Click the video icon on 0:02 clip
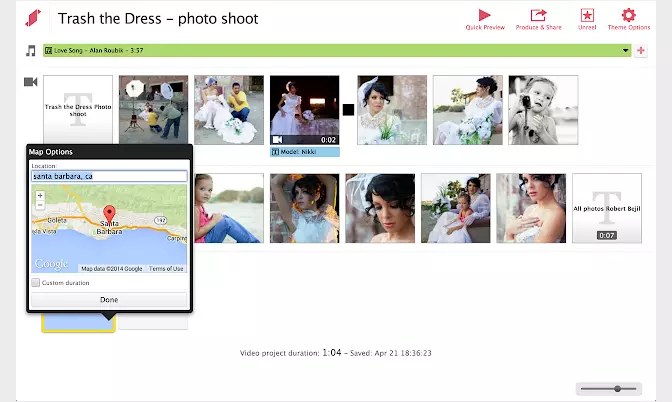 pyautogui.click(x=277, y=140)
